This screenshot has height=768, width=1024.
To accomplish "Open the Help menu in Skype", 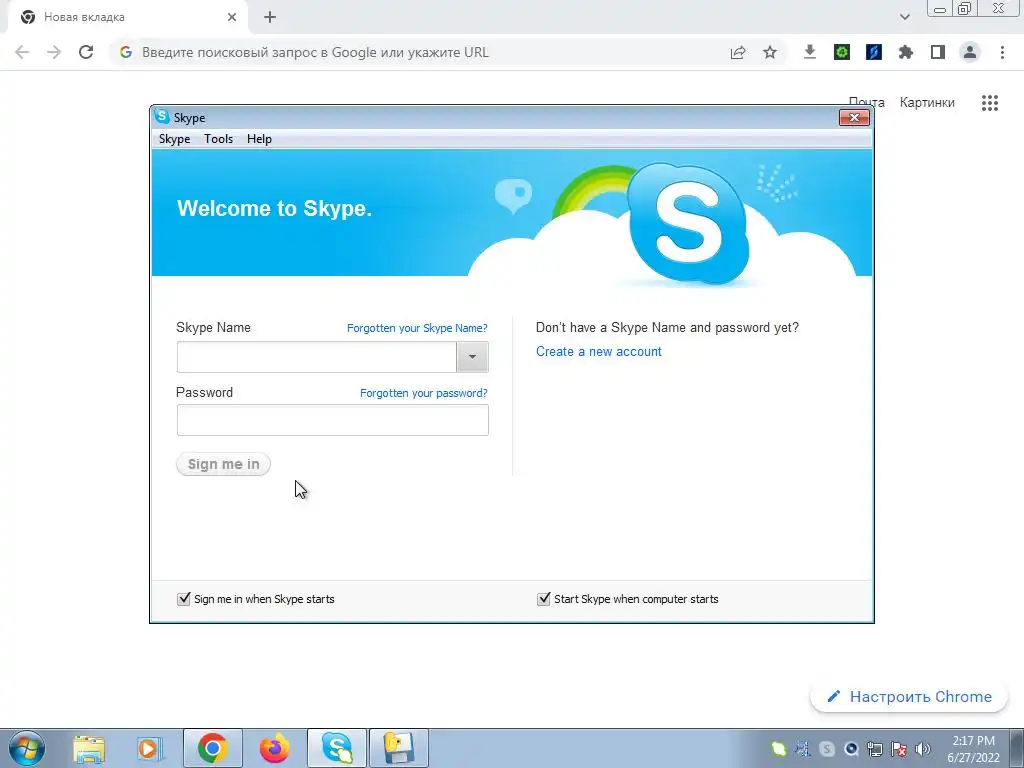I will point(259,139).
